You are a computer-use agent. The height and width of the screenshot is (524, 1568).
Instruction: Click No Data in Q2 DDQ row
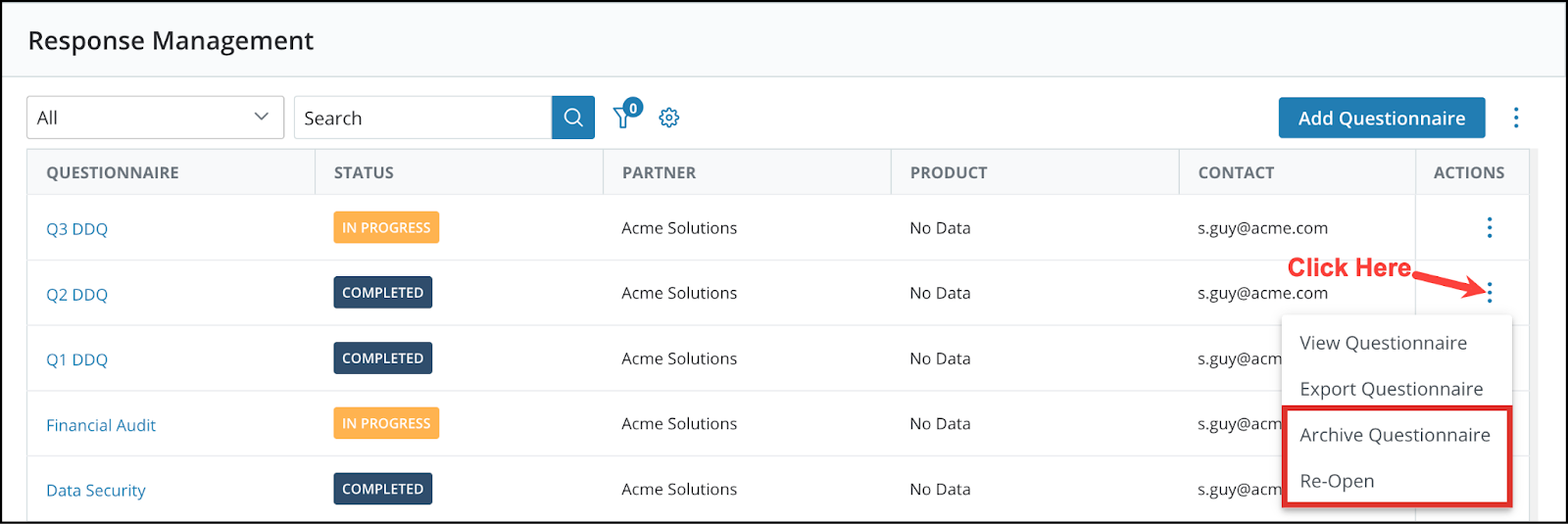(940, 293)
